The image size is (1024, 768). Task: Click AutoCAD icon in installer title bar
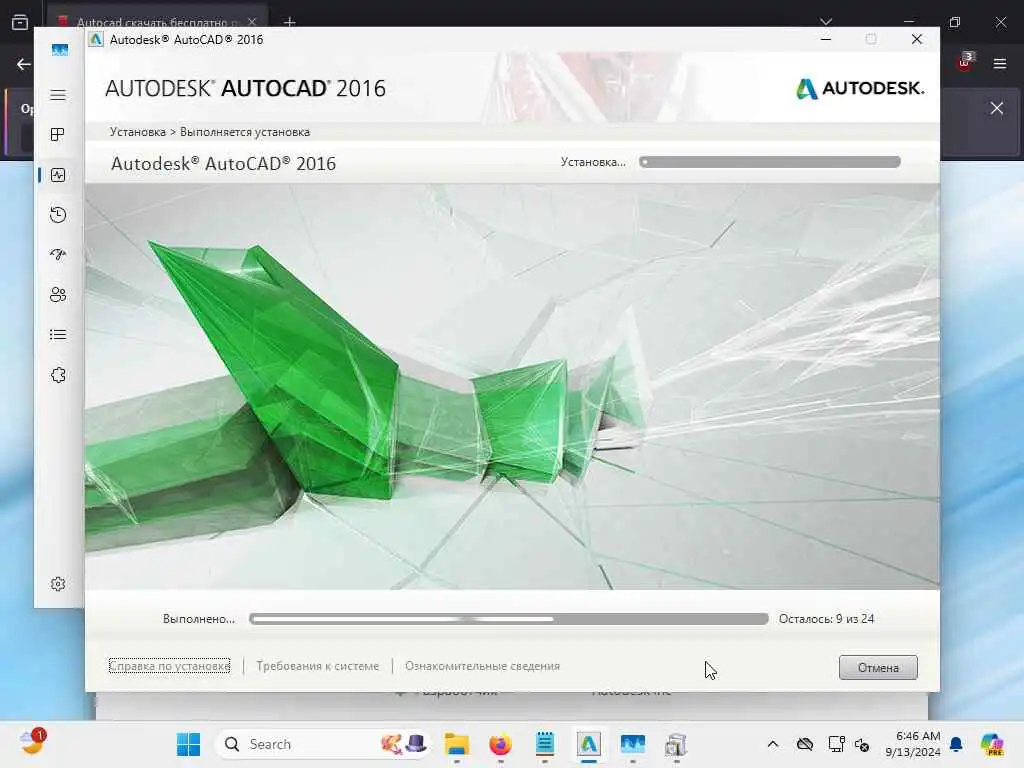click(x=96, y=40)
